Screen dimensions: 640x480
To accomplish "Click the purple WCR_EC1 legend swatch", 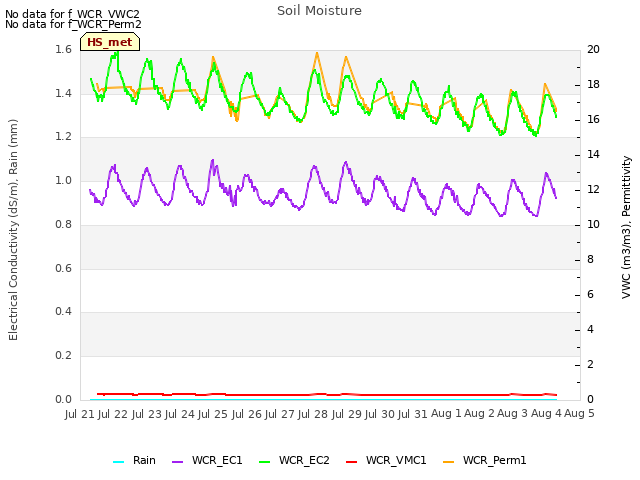I will [x=178, y=462].
